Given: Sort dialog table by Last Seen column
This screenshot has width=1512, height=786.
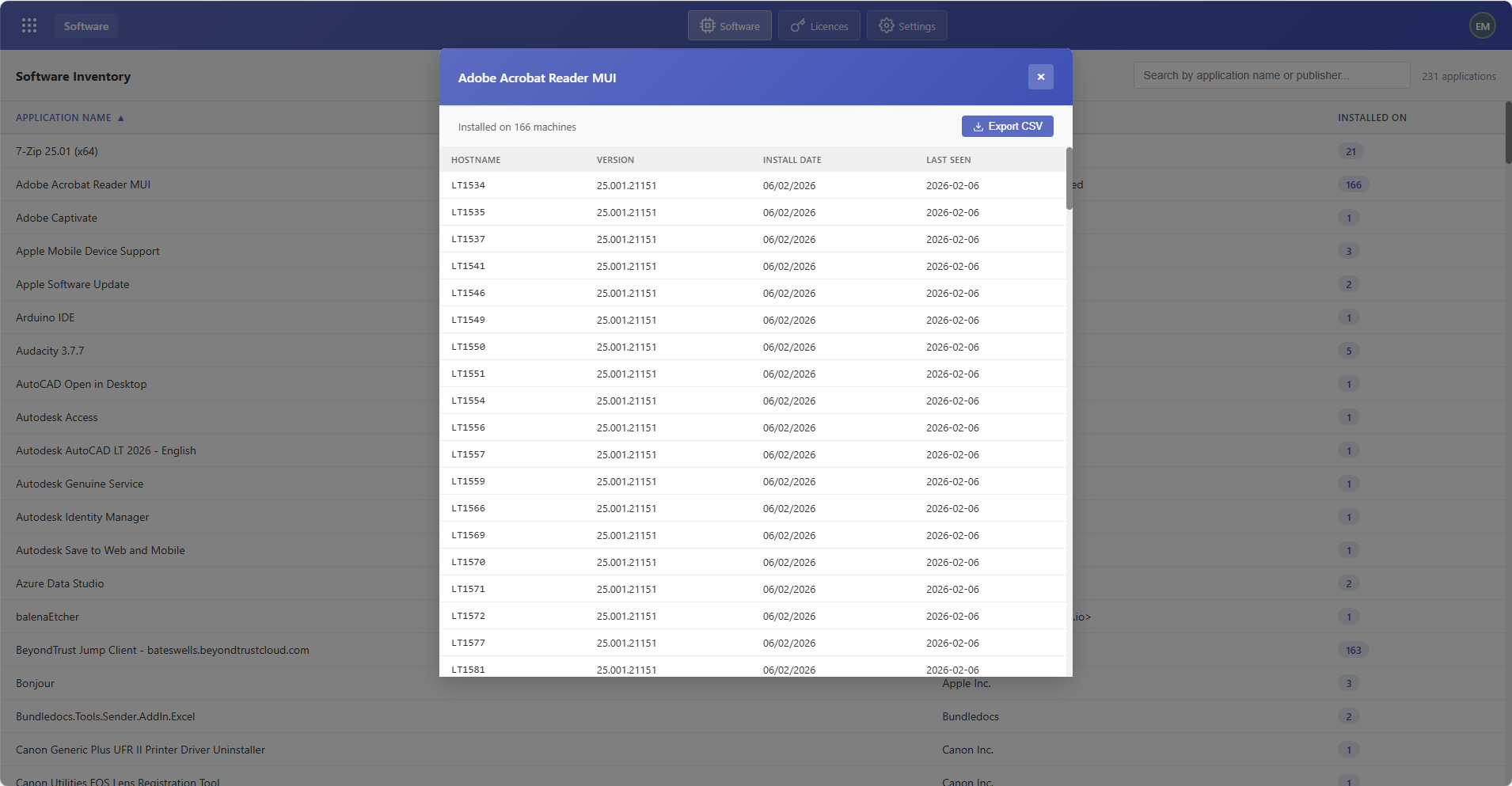Looking at the screenshot, I should click(x=948, y=160).
